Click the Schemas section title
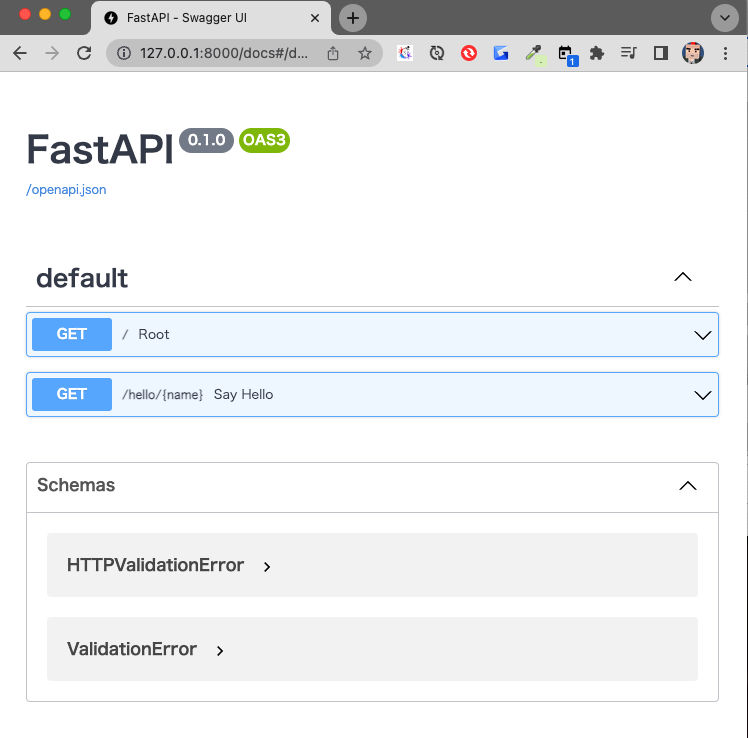The height and width of the screenshot is (738, 748). click(x=76, y=485)
